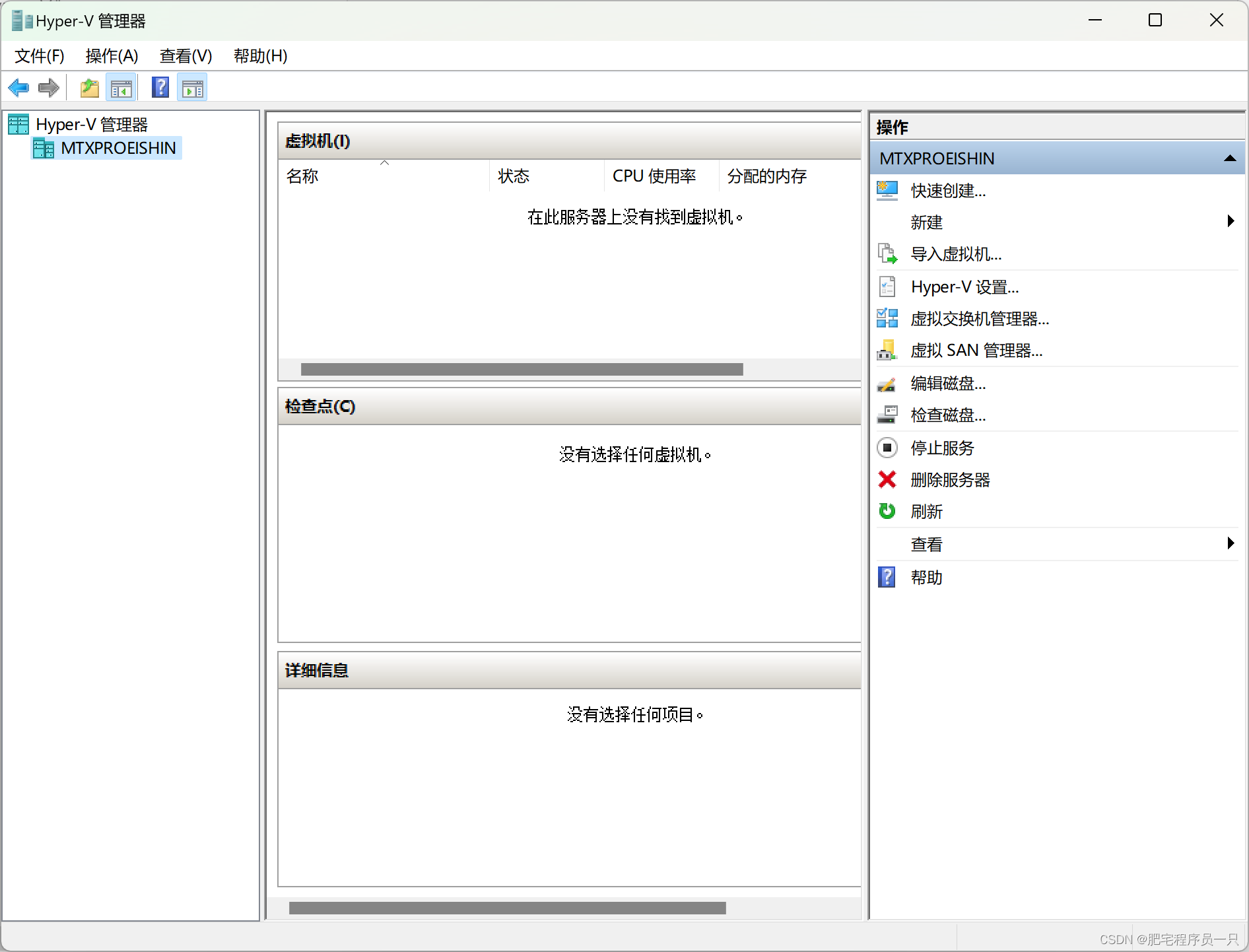Screen dimensions: 1249x952
Task: Open the 虚拟 SAN 管理器 icon
Action: (x=887, y=350)
